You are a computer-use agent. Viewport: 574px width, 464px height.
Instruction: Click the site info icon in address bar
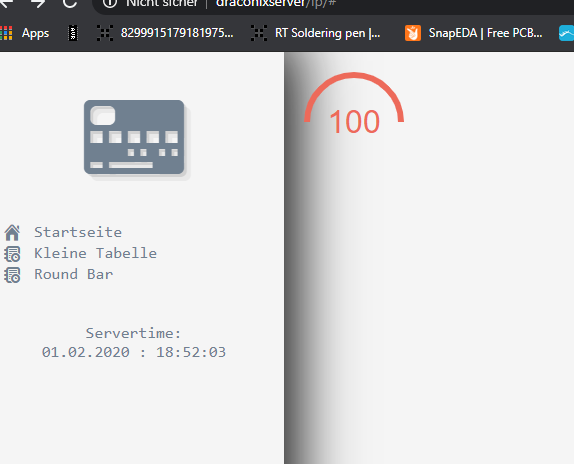coord(109,3)
